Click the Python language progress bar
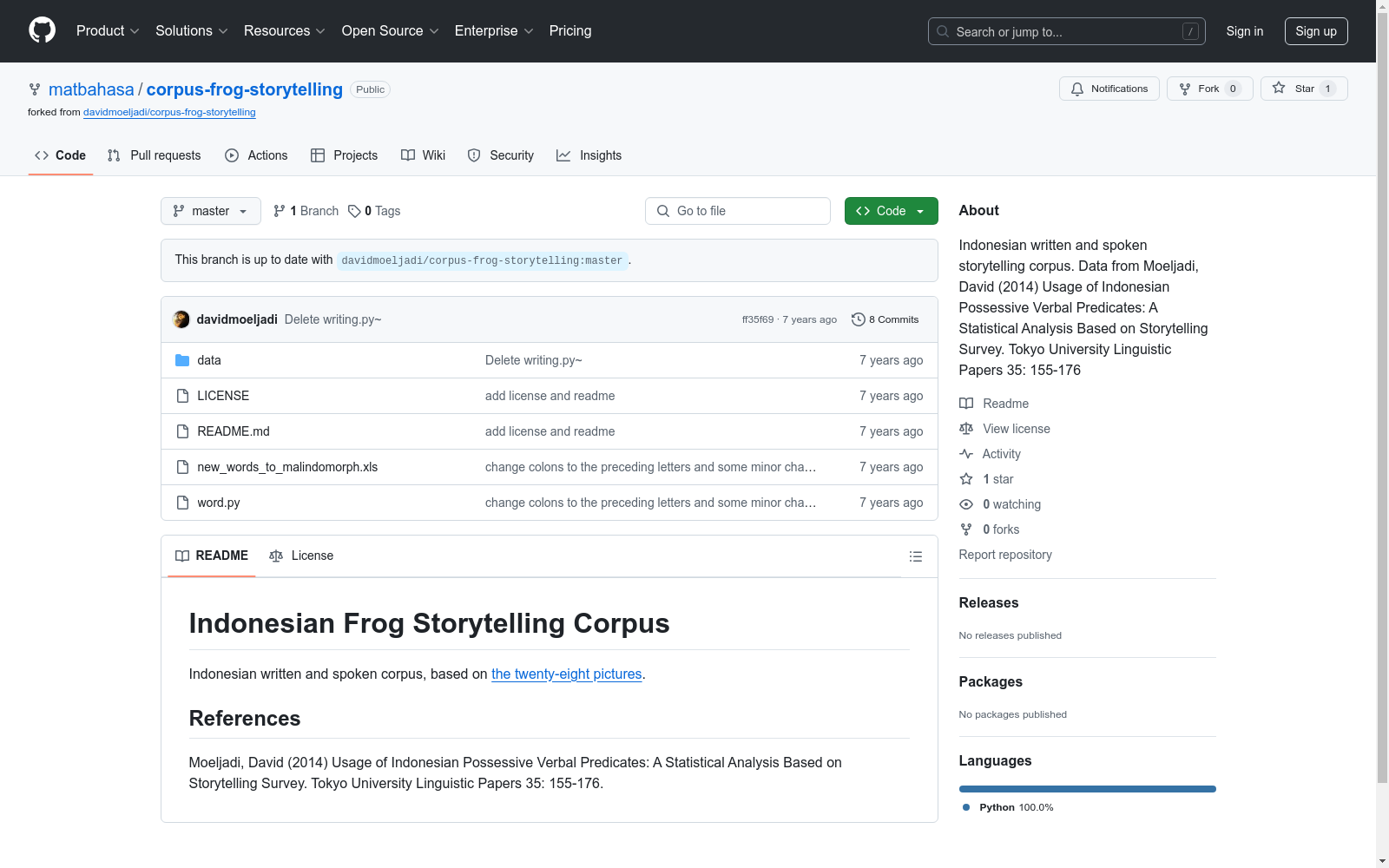 (x=1088, y=789)
